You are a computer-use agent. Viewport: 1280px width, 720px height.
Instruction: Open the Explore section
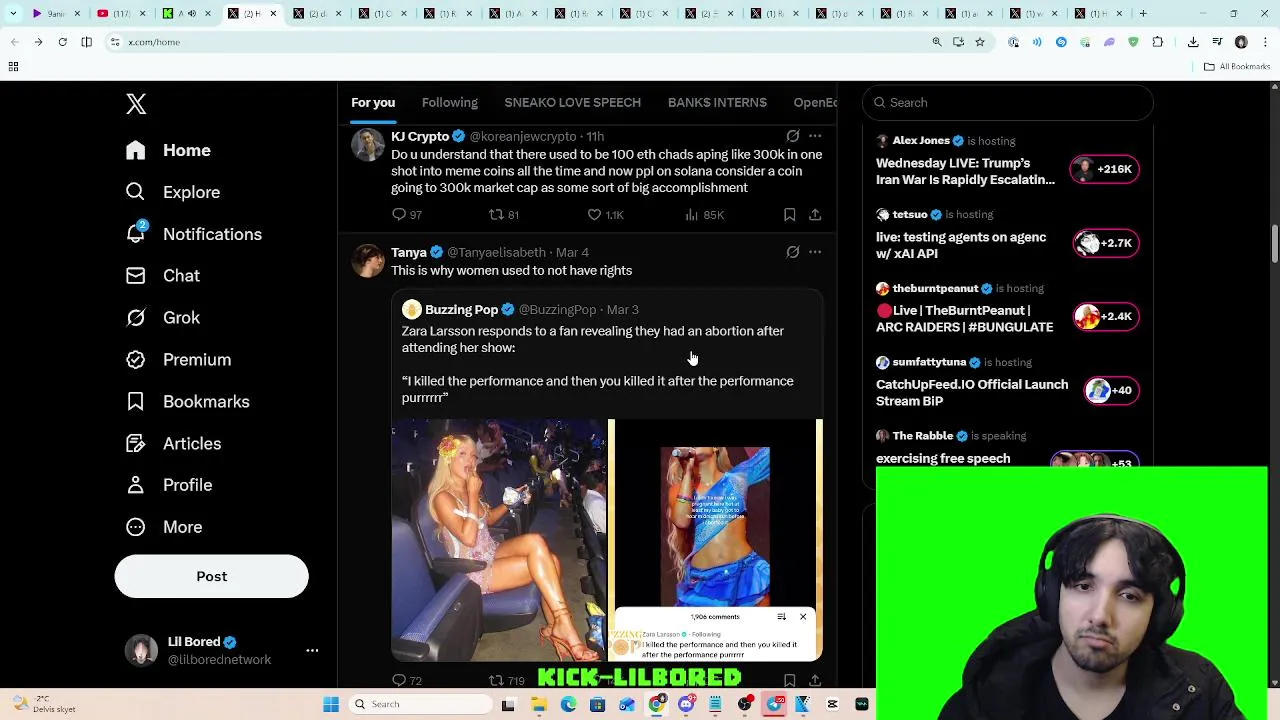(173, 192)
